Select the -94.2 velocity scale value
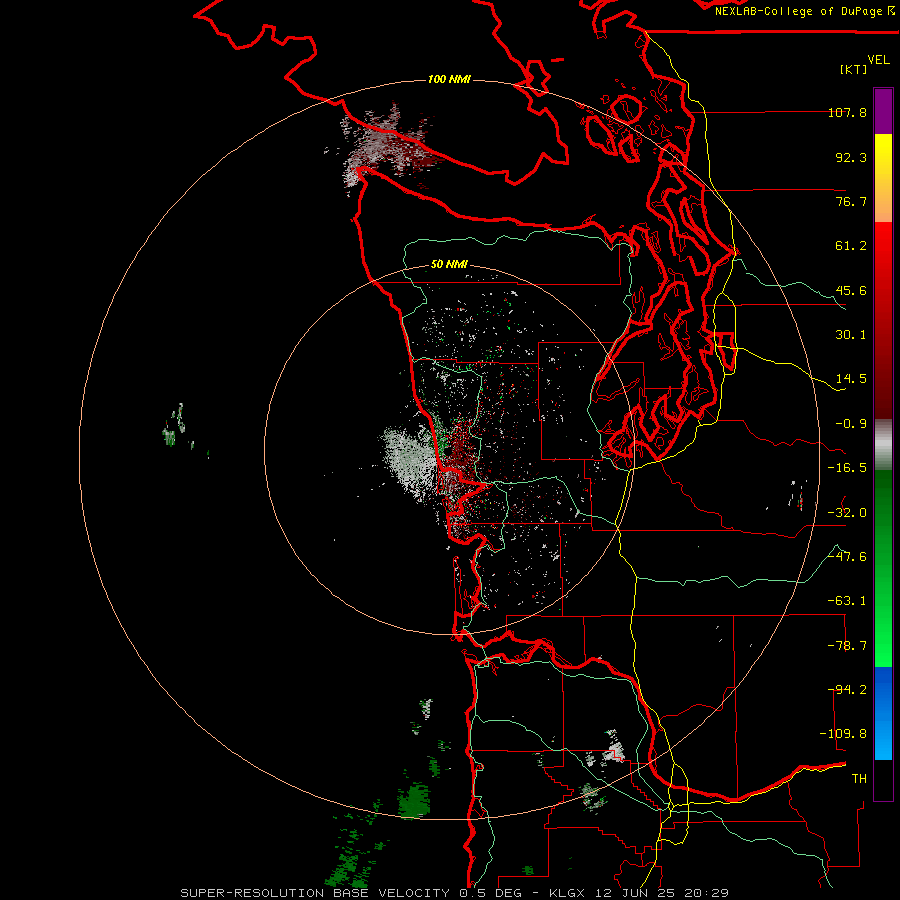The image size is (900, 900). click(x=847, y=690)
